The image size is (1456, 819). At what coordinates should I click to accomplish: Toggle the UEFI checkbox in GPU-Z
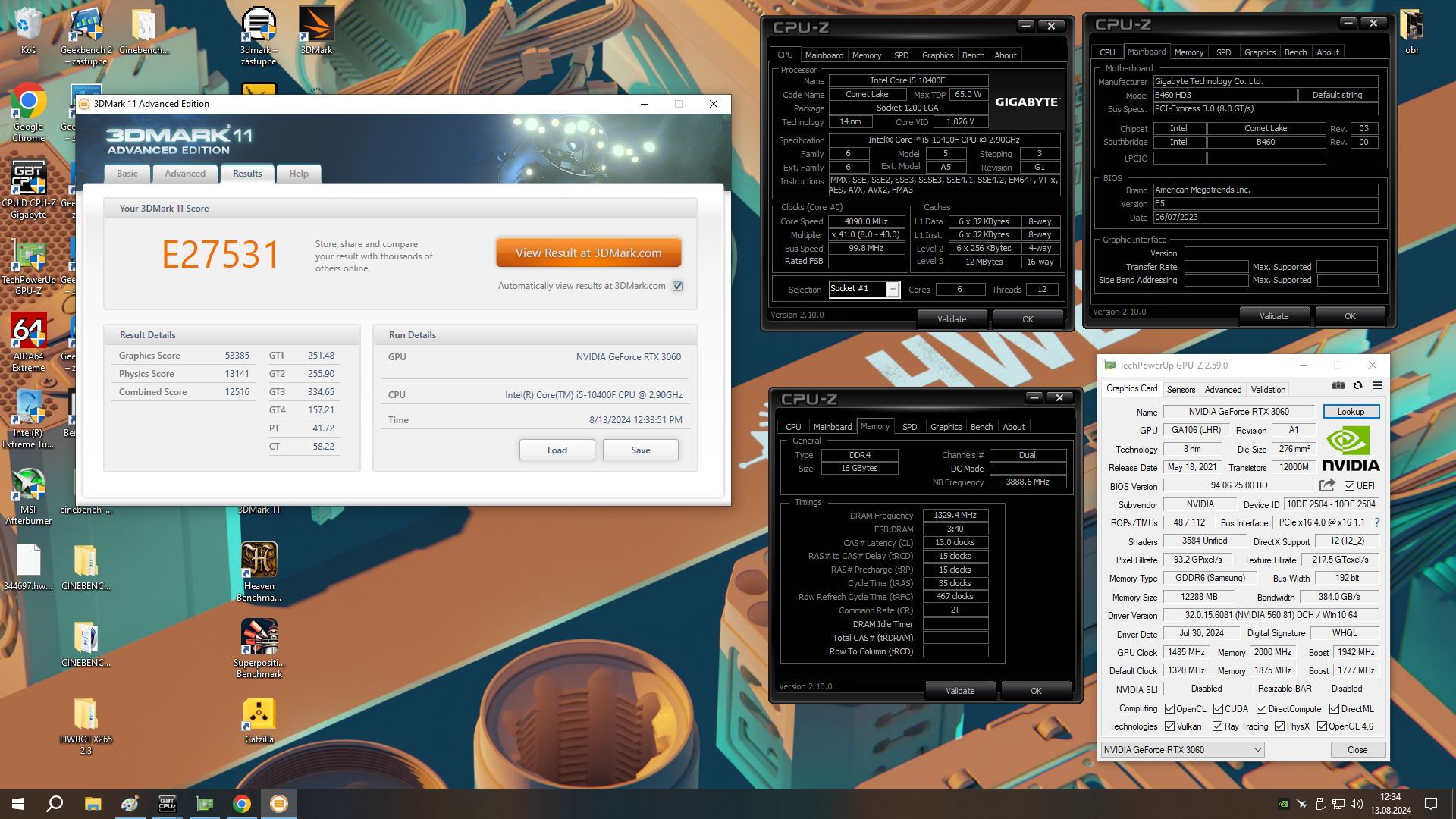[1350, 486]
